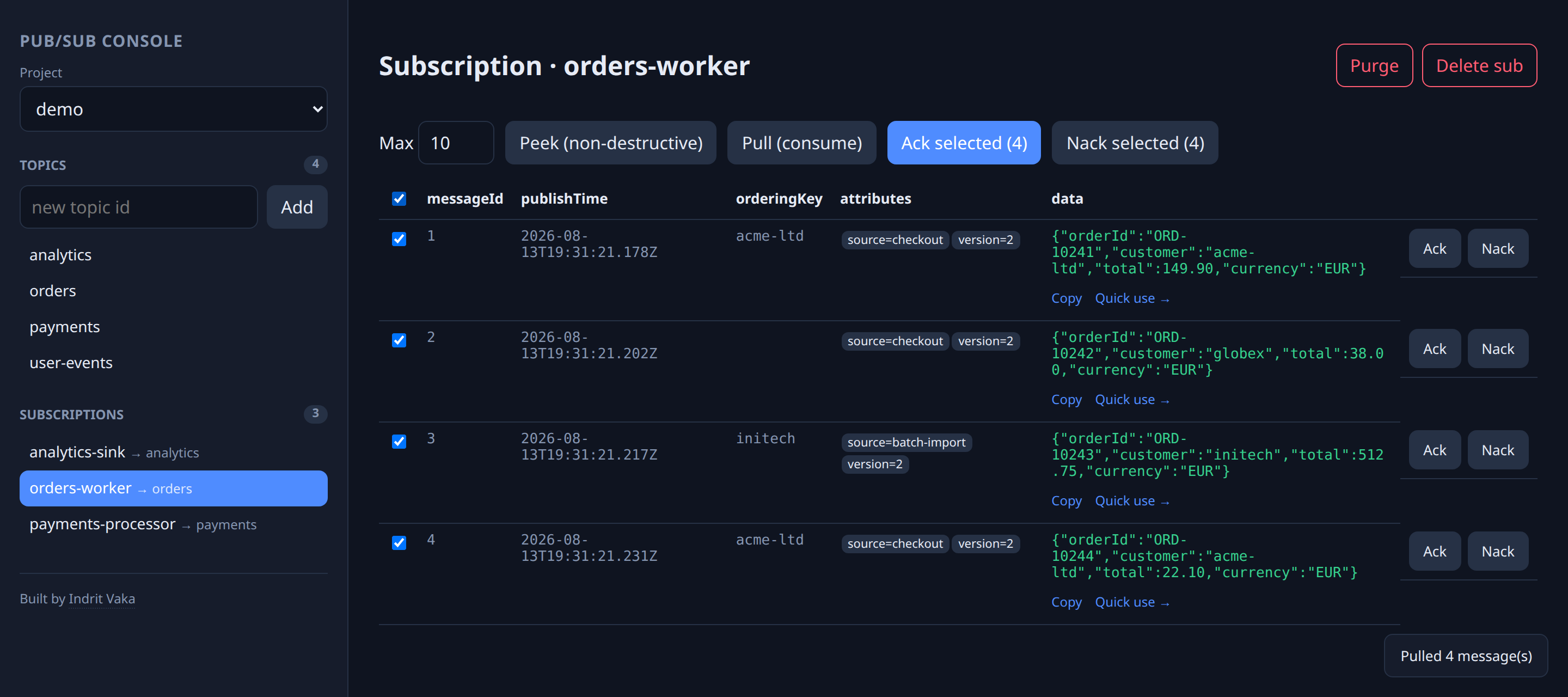Nack message 2 for ORD-10242
This screenshot has height=697, width=1568.
coord(1498,349)
